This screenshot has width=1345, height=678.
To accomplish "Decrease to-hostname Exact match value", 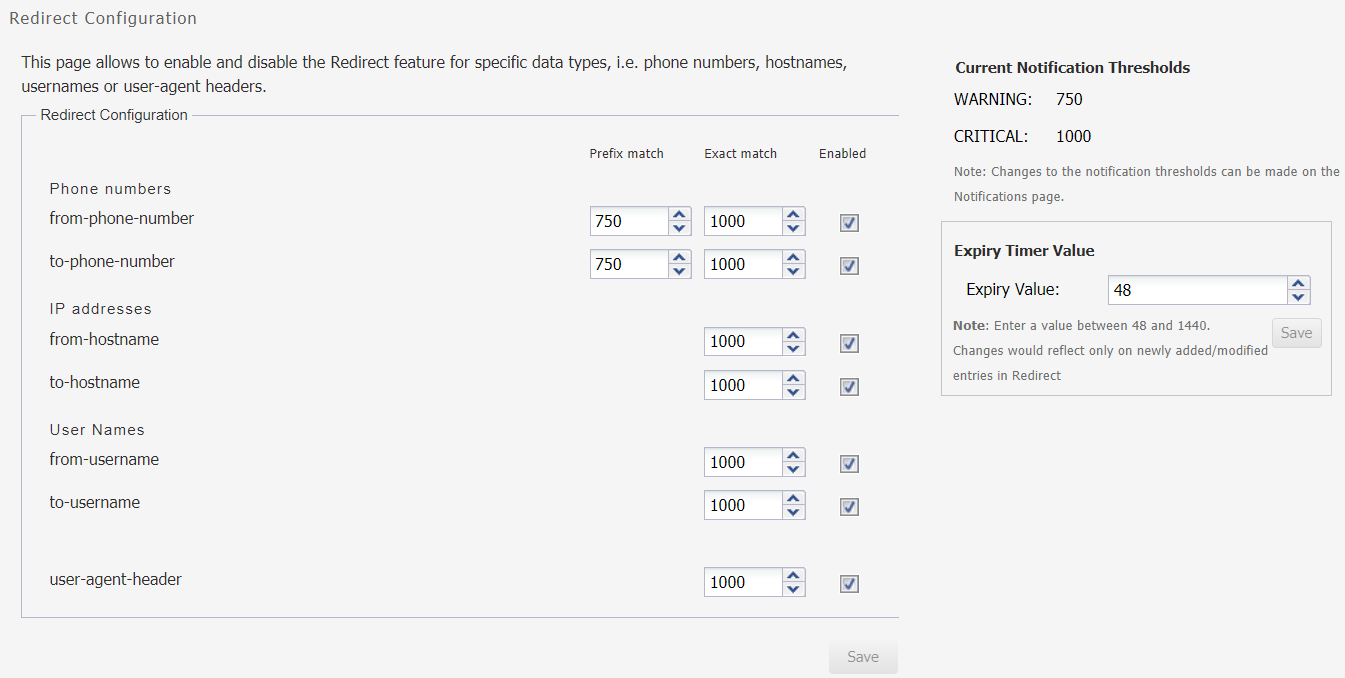I will (793, 393).
